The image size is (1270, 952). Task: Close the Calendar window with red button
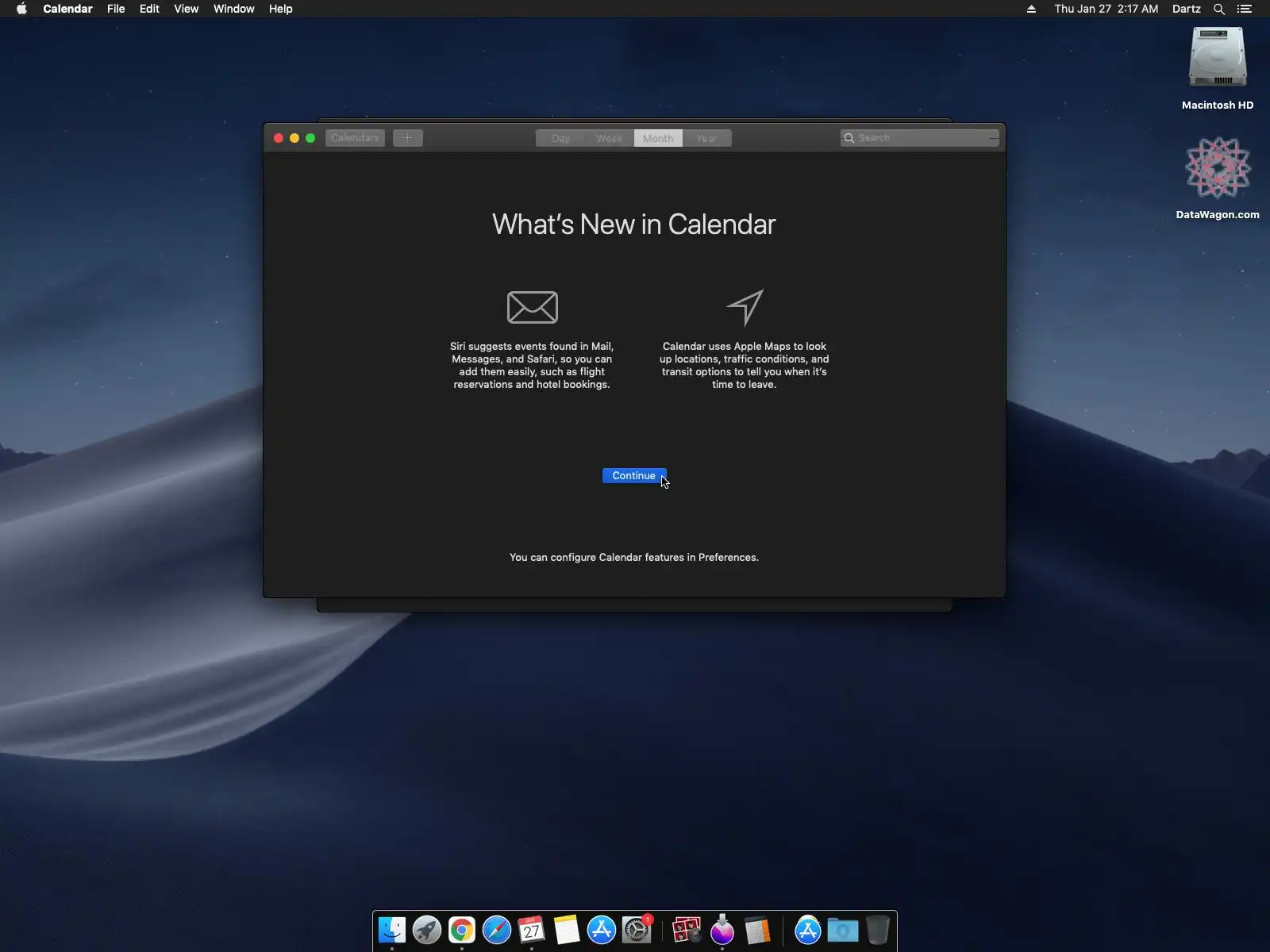(279, 138)
